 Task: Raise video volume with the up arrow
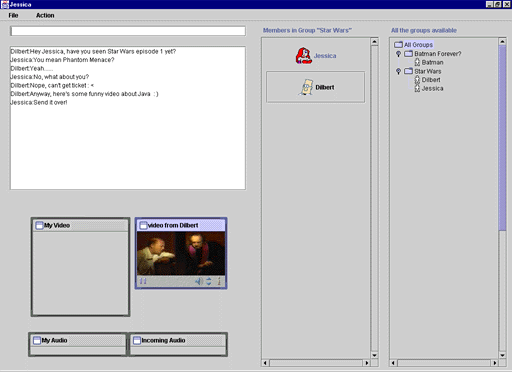209,279
